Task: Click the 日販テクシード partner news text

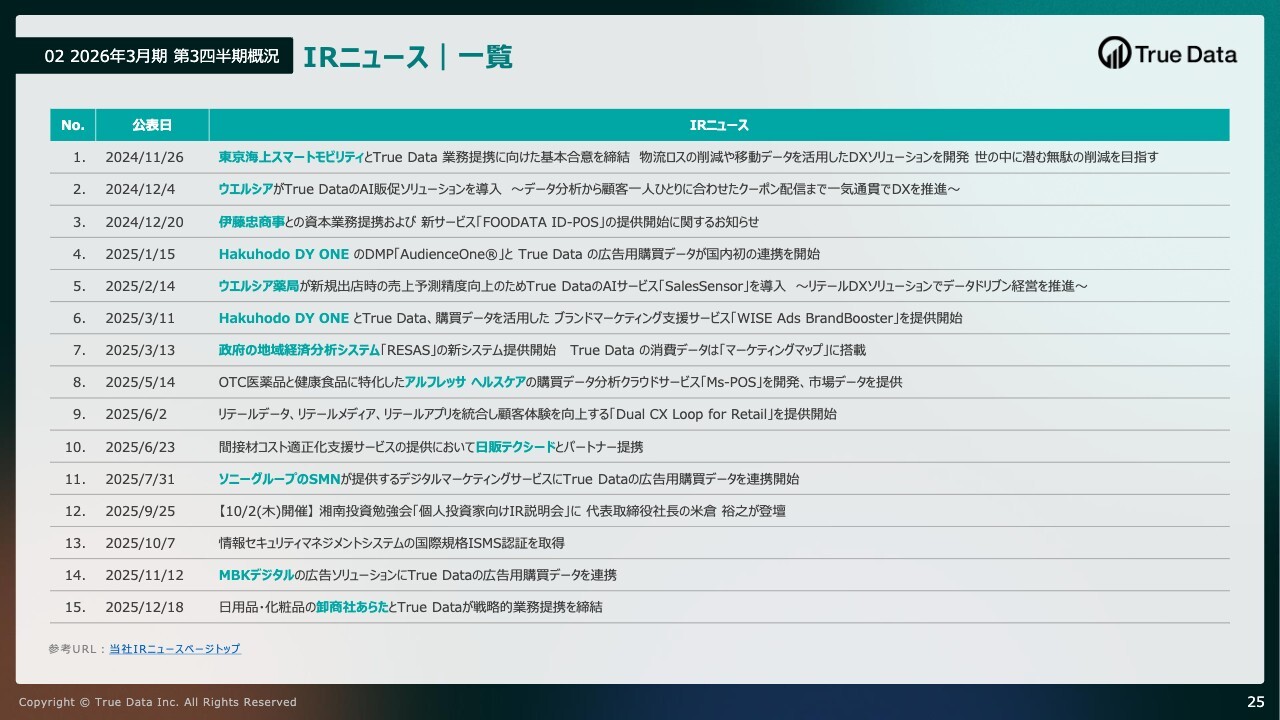Action: click(514, 447)
